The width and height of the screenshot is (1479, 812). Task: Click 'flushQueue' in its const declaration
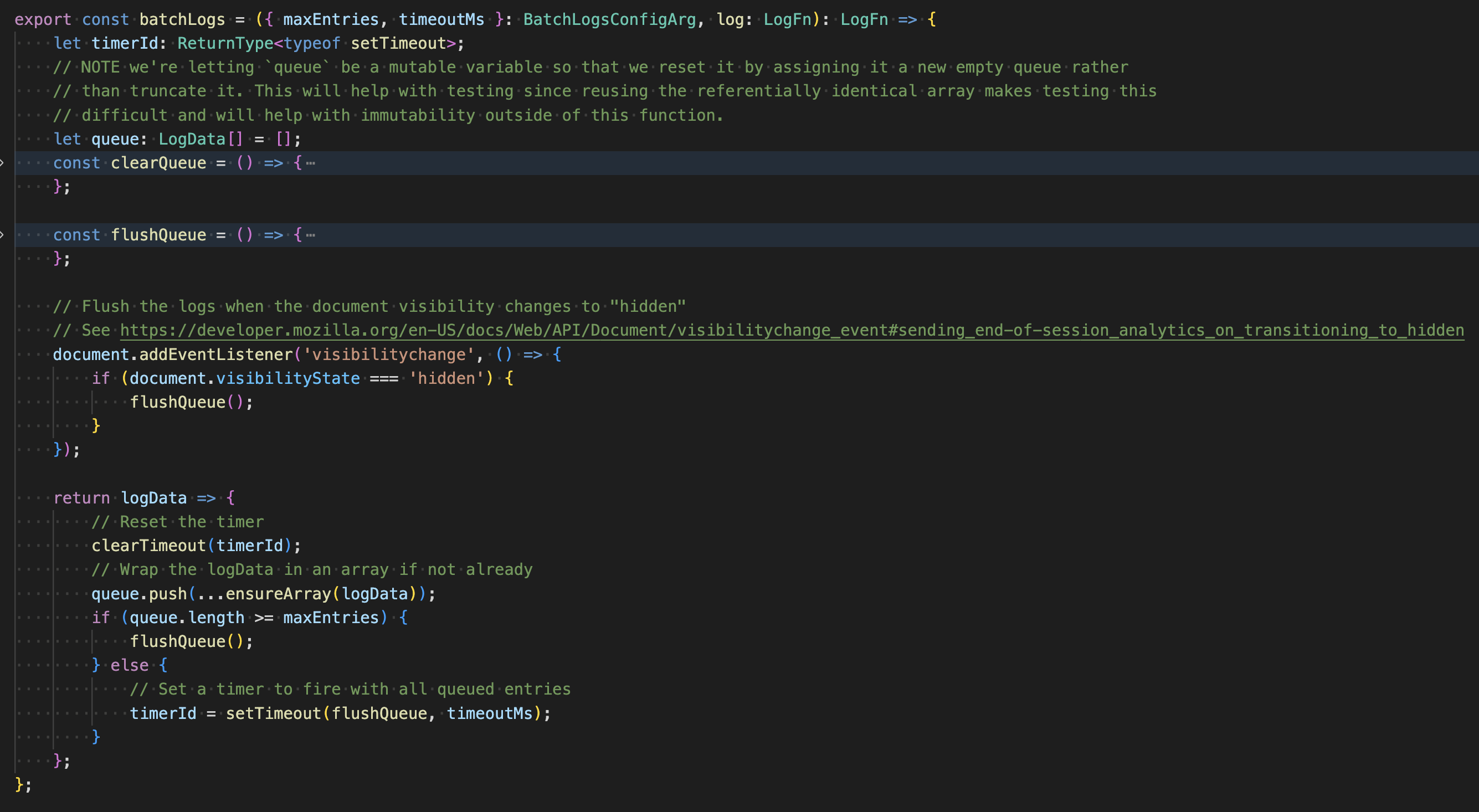coord(158,235)
